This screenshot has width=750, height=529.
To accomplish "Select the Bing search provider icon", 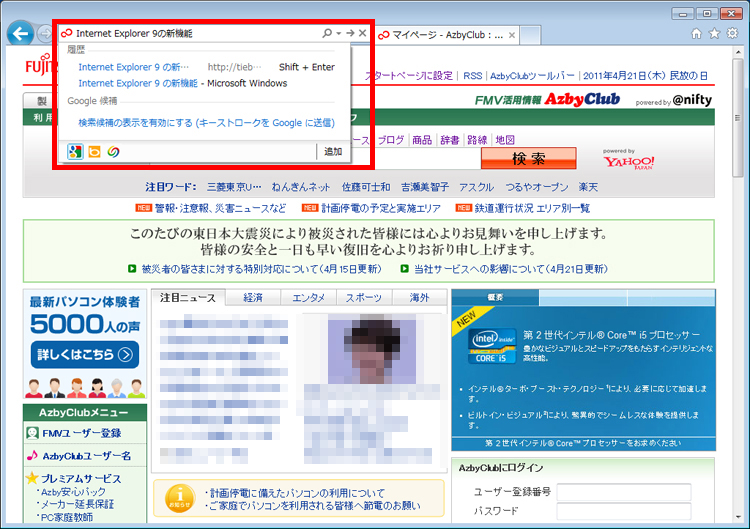I will (x=94, y=152).
